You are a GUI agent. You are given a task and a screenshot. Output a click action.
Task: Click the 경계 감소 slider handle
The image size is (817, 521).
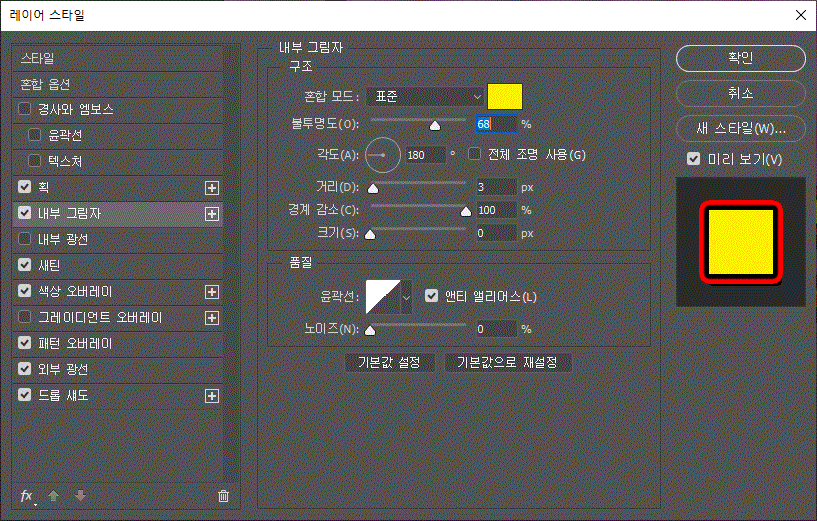click(466, 212)
